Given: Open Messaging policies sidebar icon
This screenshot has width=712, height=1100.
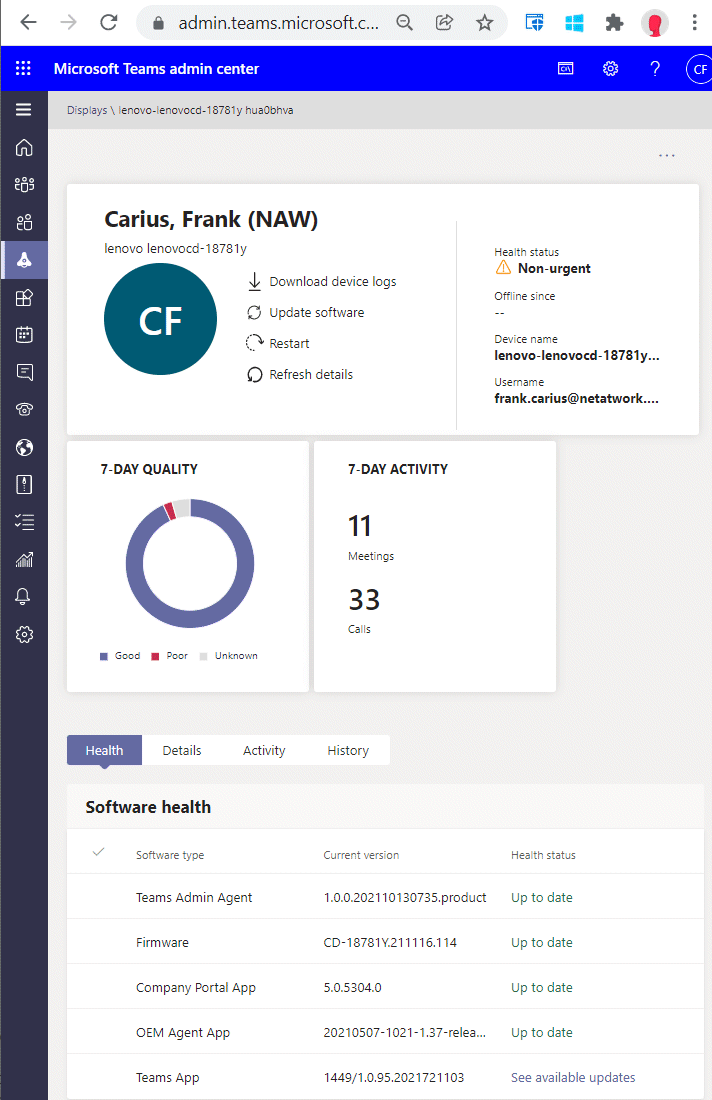Looking at the screenshot, I should 24,372.
